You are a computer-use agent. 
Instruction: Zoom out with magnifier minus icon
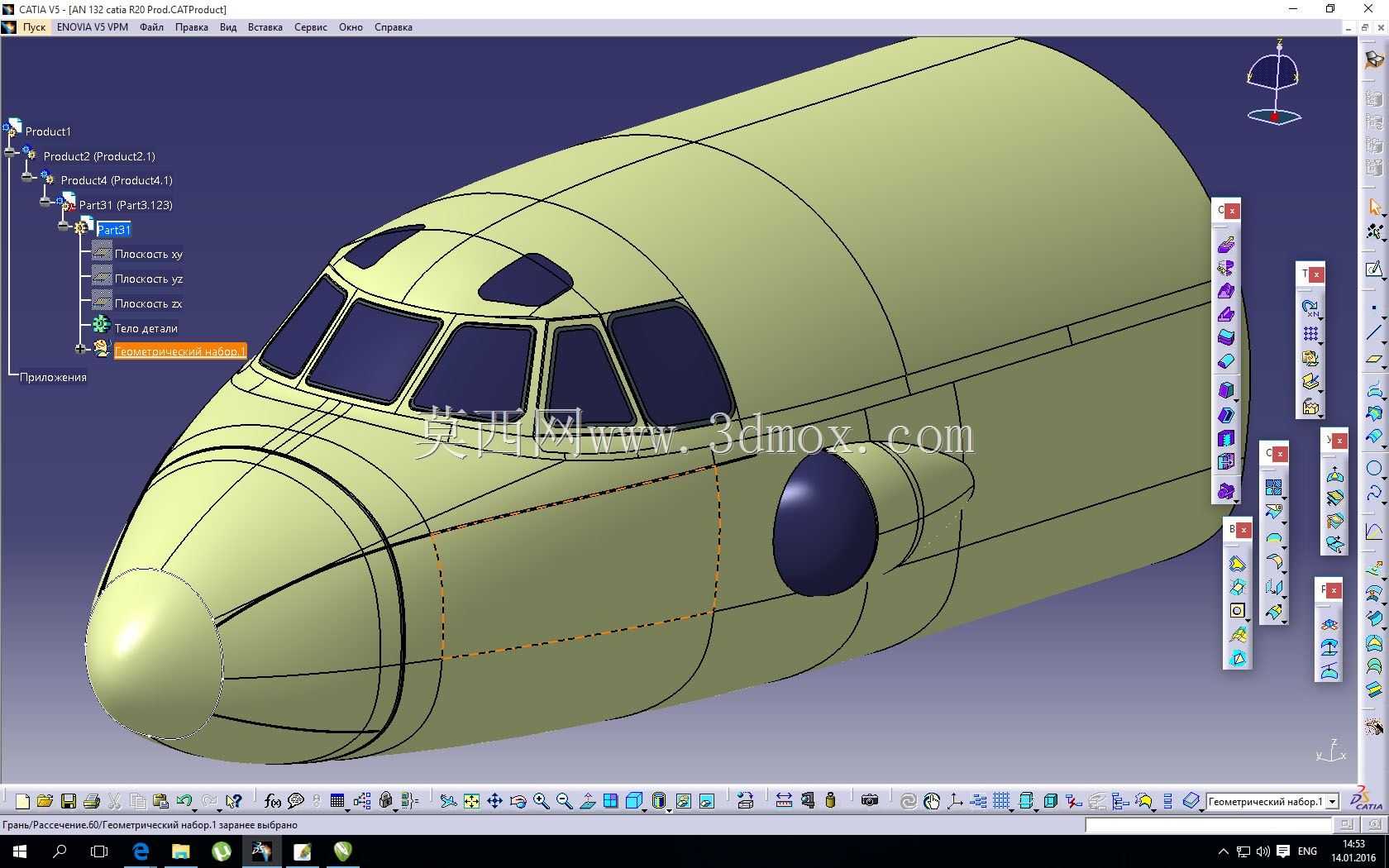[564, 801]
